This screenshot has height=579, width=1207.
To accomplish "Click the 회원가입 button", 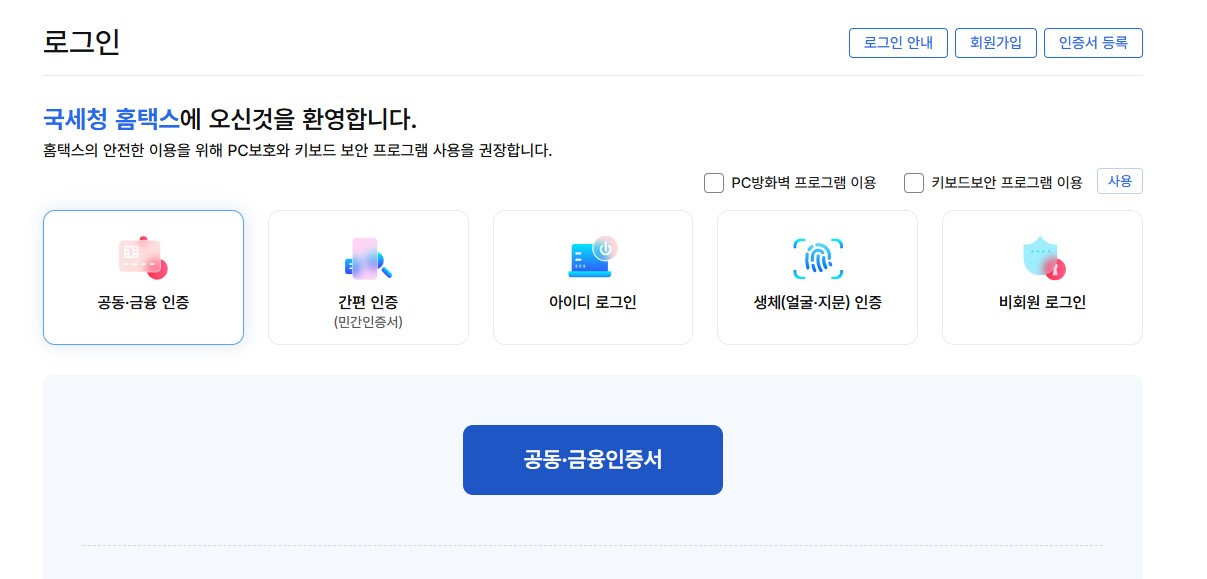I will pyautogui.click(x=995, y=43).
